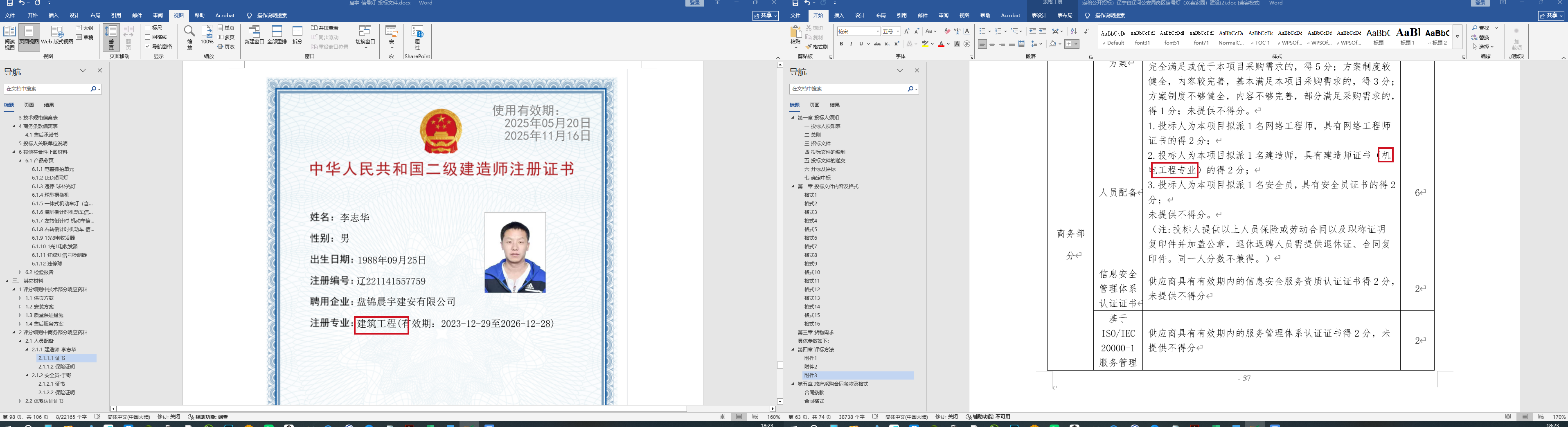The width and height of the screenshot is (1568, 427).
Task: Click Replace (替换) in editing group
Action: [x=1481, y=37]
